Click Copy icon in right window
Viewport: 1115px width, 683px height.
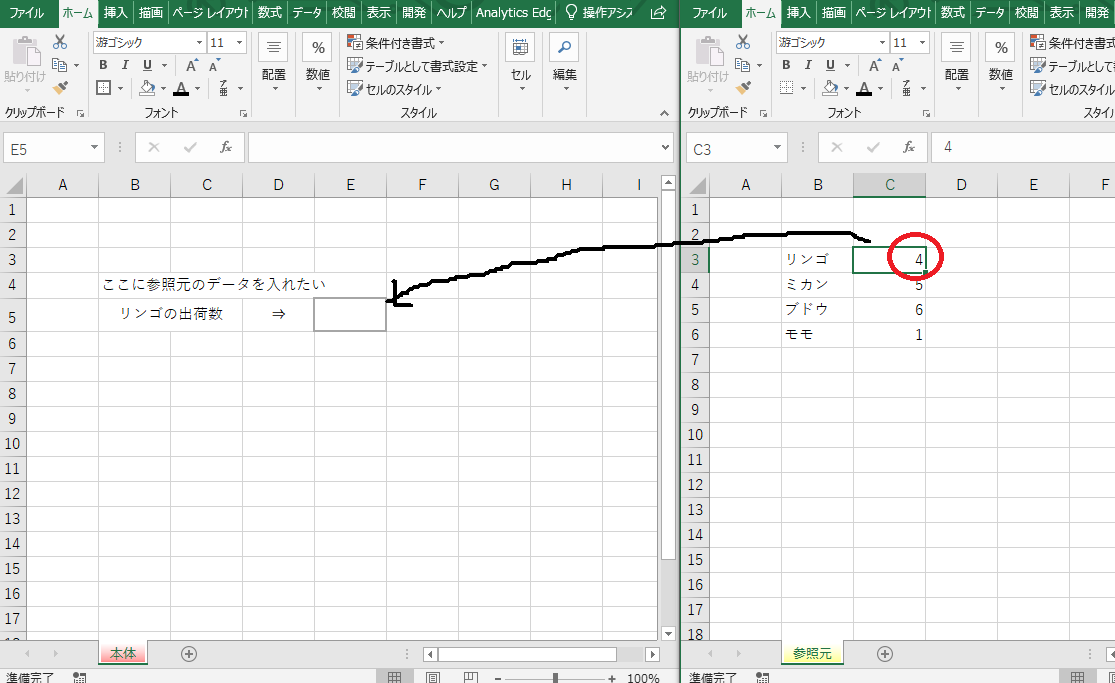[x=742, y=65]
